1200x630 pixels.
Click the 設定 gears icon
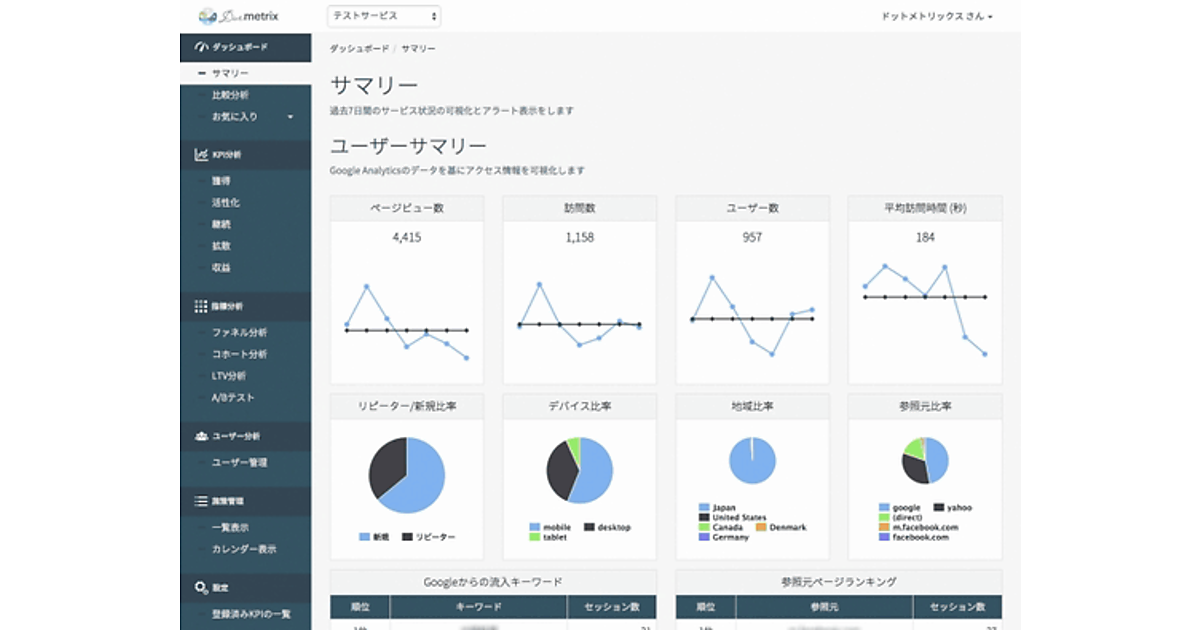(200, 588)
